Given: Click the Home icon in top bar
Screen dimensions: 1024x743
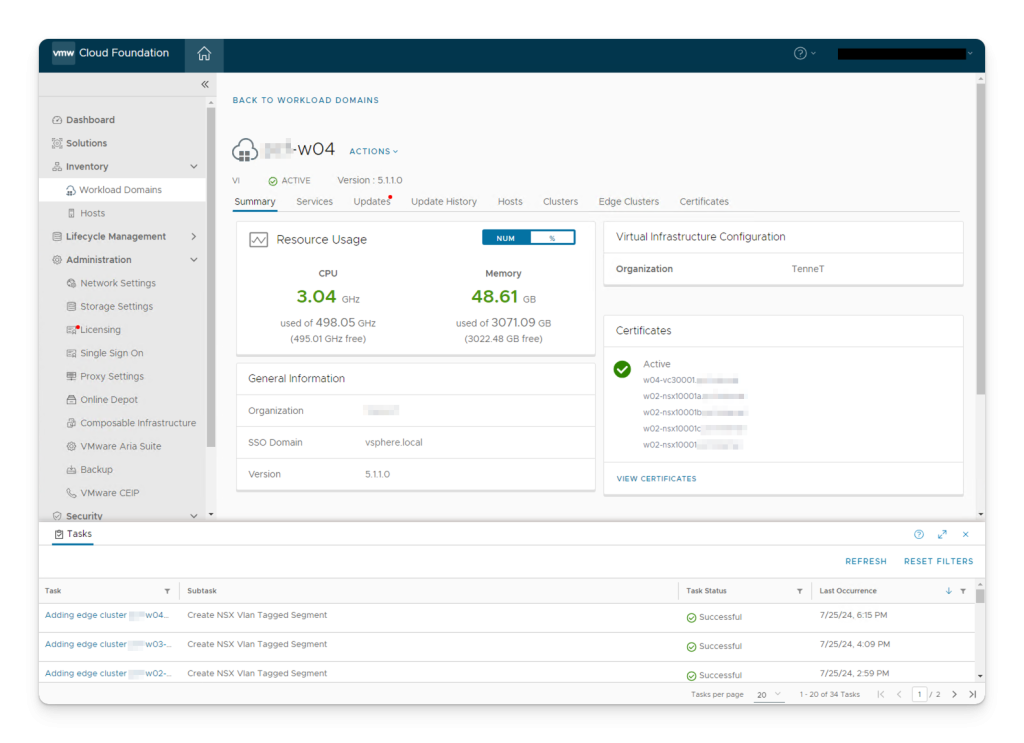Looking at the screenshot, I should 204,54.
